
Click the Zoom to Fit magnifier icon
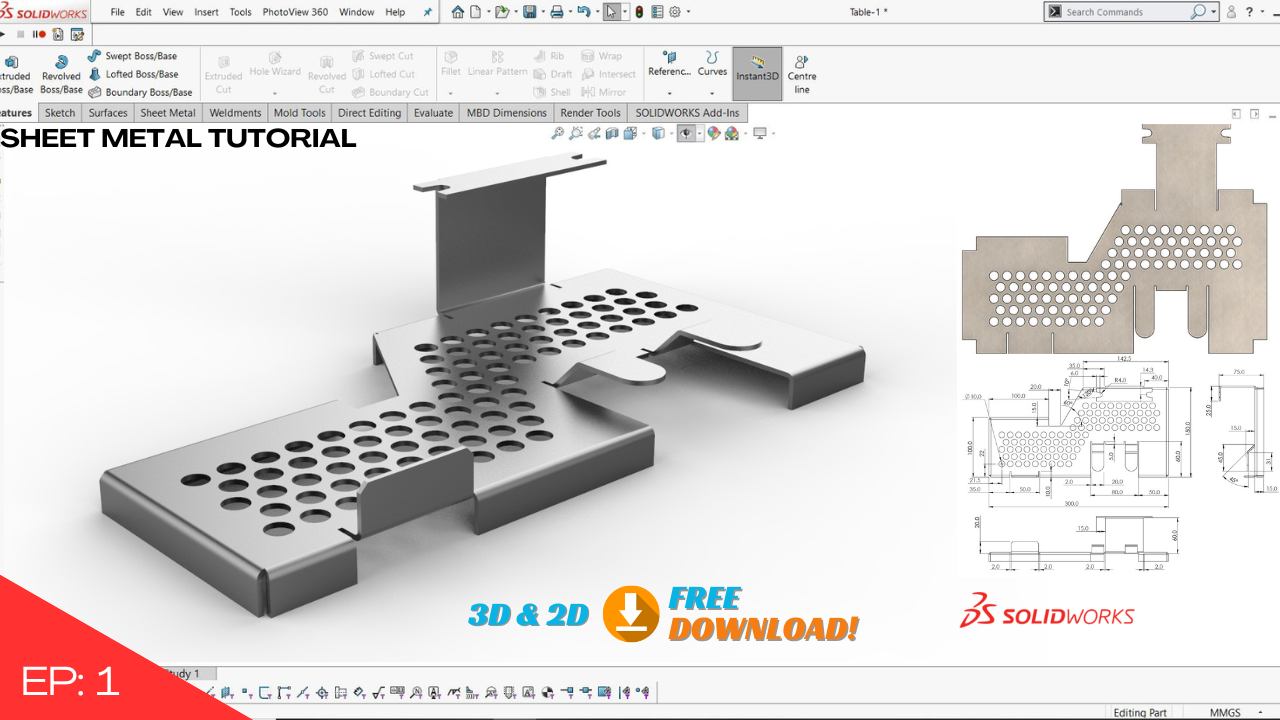[x=558, y=133]
